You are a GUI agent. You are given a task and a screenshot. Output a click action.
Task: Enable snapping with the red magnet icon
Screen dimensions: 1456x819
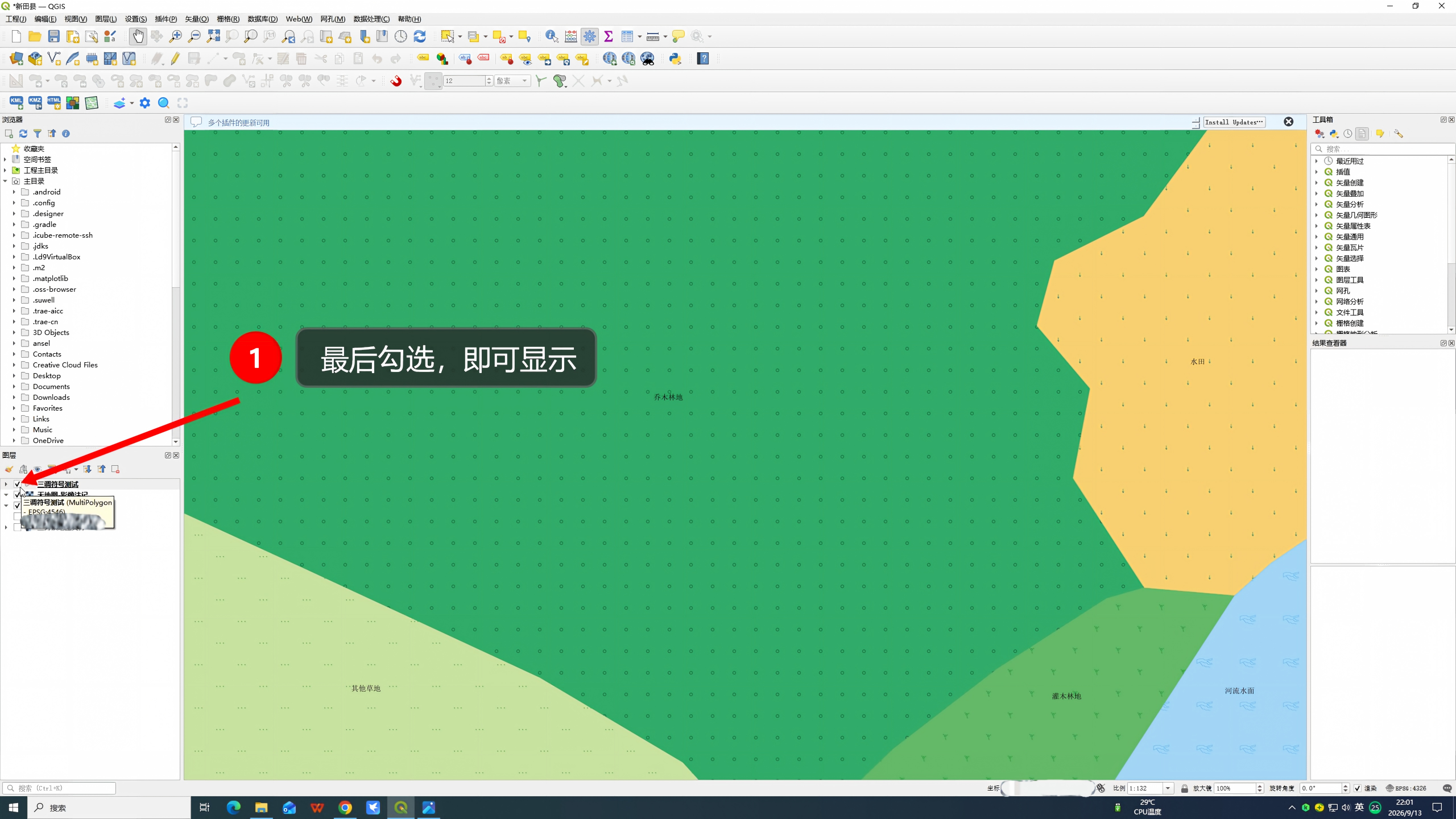(396, 81)
